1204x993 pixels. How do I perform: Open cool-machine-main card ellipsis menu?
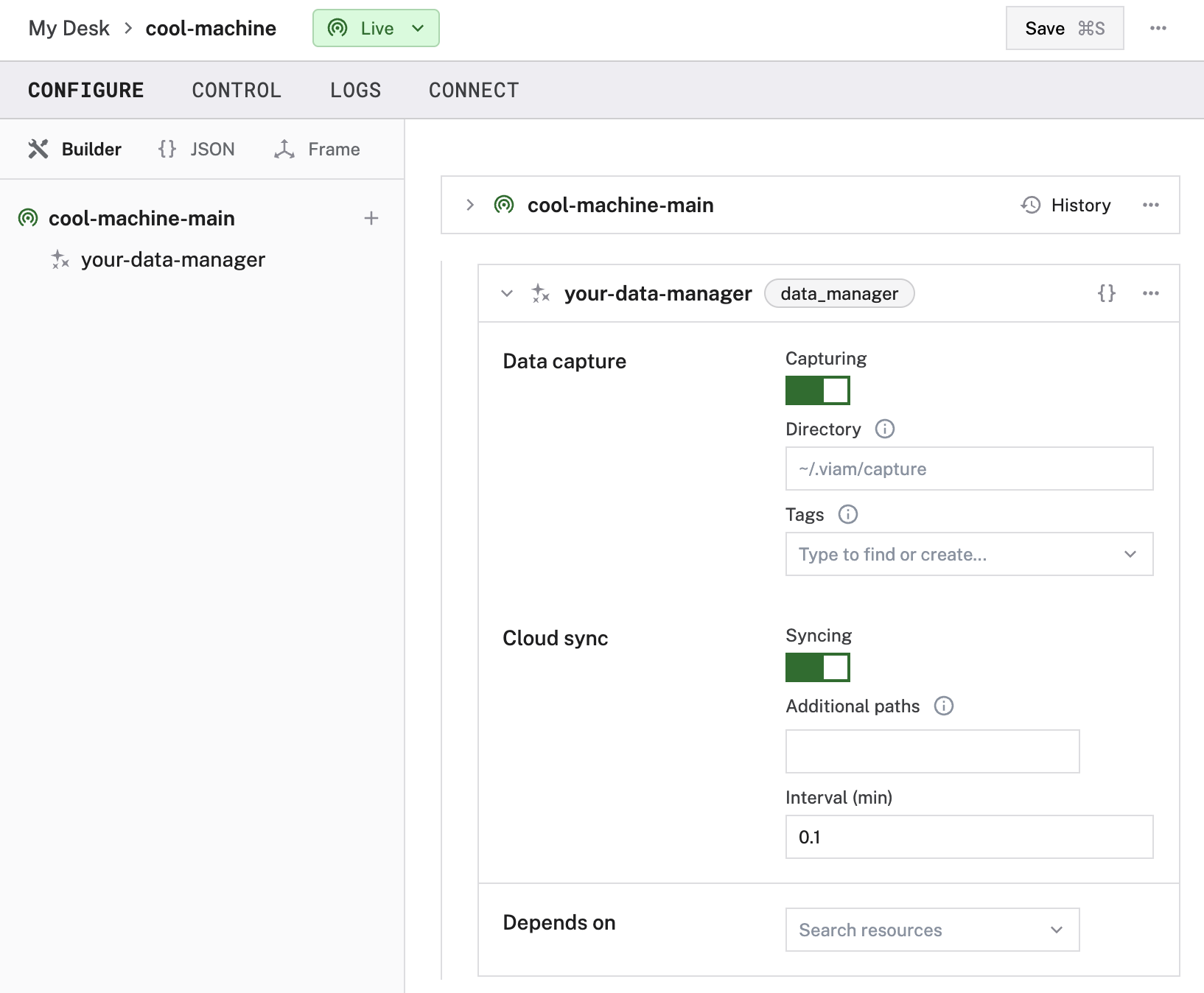(1150, 205)
